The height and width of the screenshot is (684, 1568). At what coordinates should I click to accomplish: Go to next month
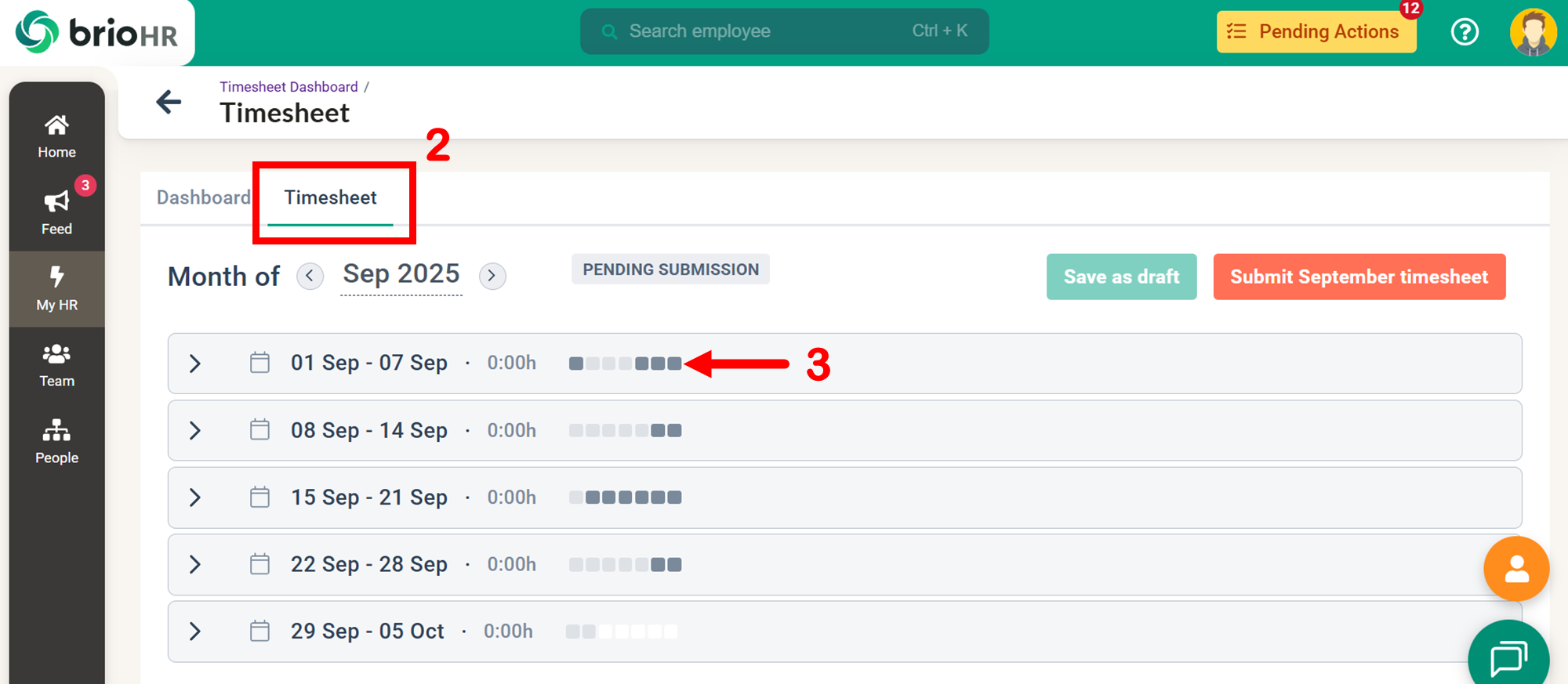[492, 276]
